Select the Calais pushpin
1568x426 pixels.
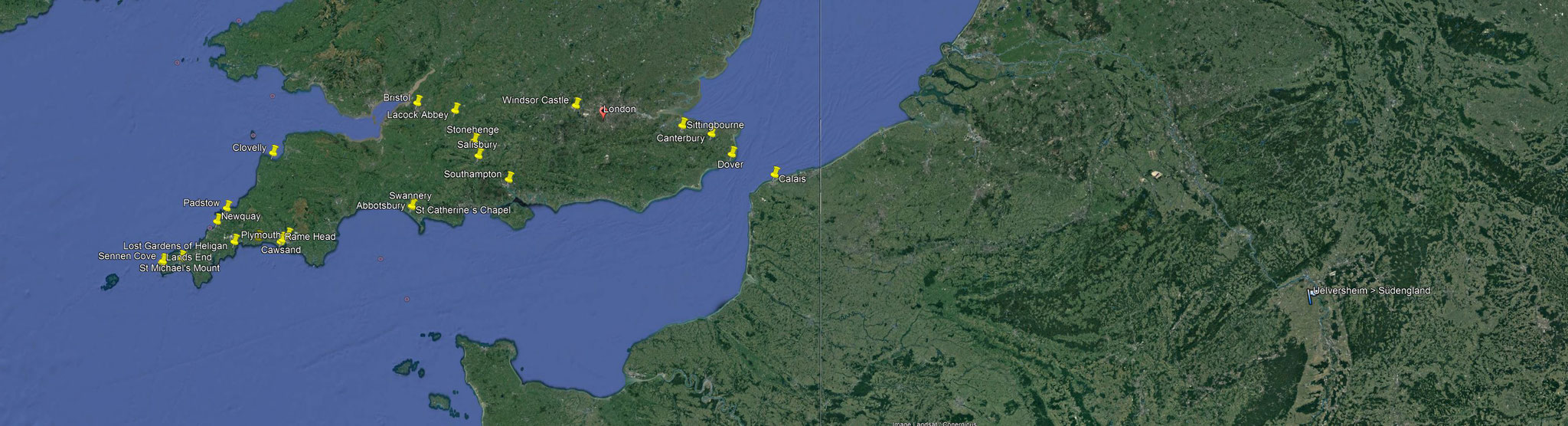[775, 172]
